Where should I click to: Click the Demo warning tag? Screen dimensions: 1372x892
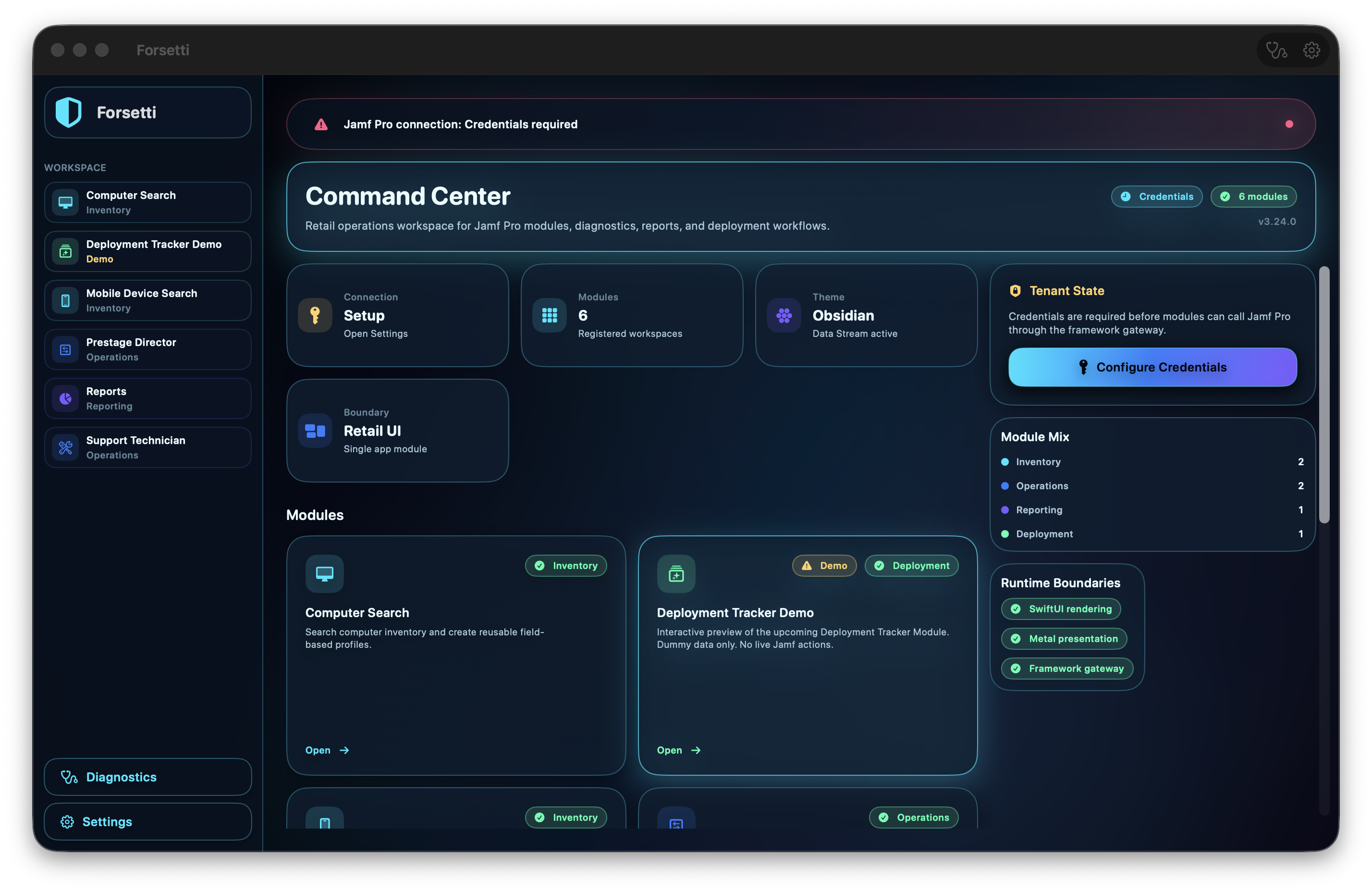pos(824,566)
